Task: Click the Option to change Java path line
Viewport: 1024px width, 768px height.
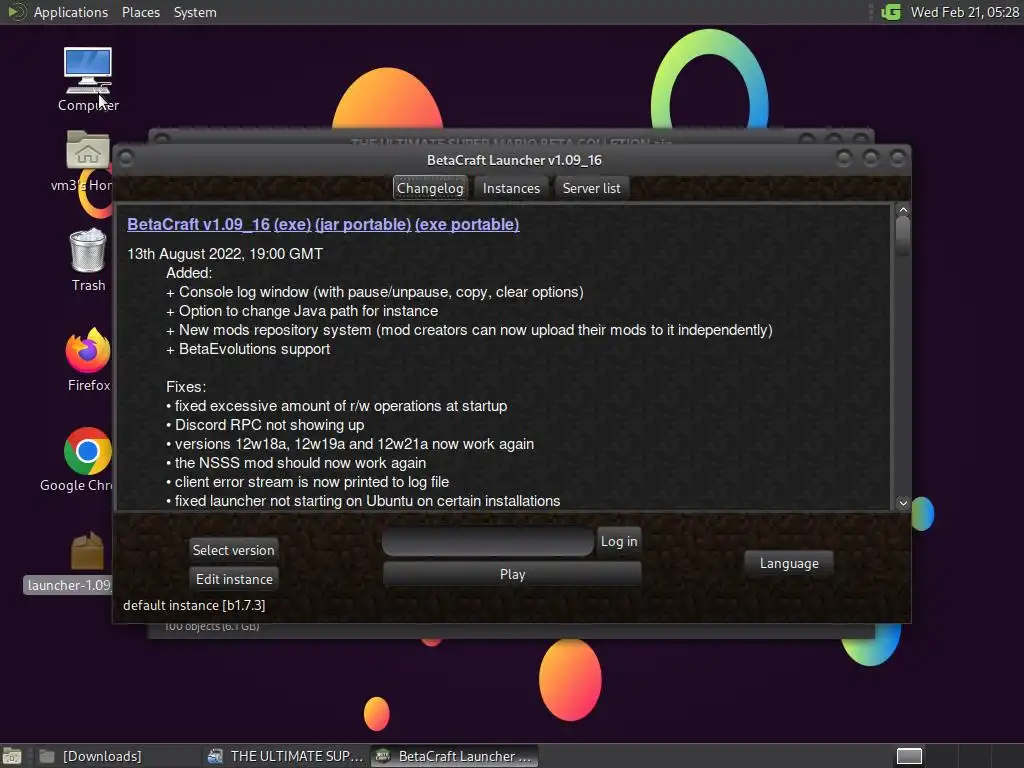Action: pyautogui.click(x=302, y=312)
